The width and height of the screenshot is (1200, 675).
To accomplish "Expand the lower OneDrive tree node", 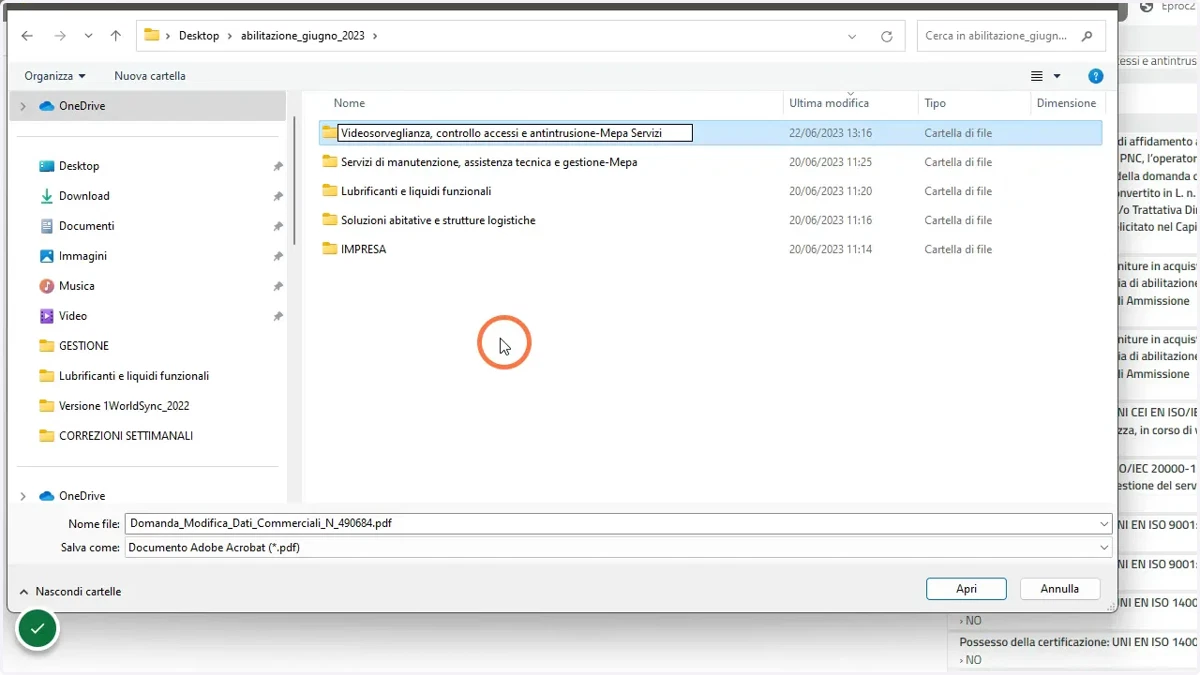I will (x=23, y=496).
